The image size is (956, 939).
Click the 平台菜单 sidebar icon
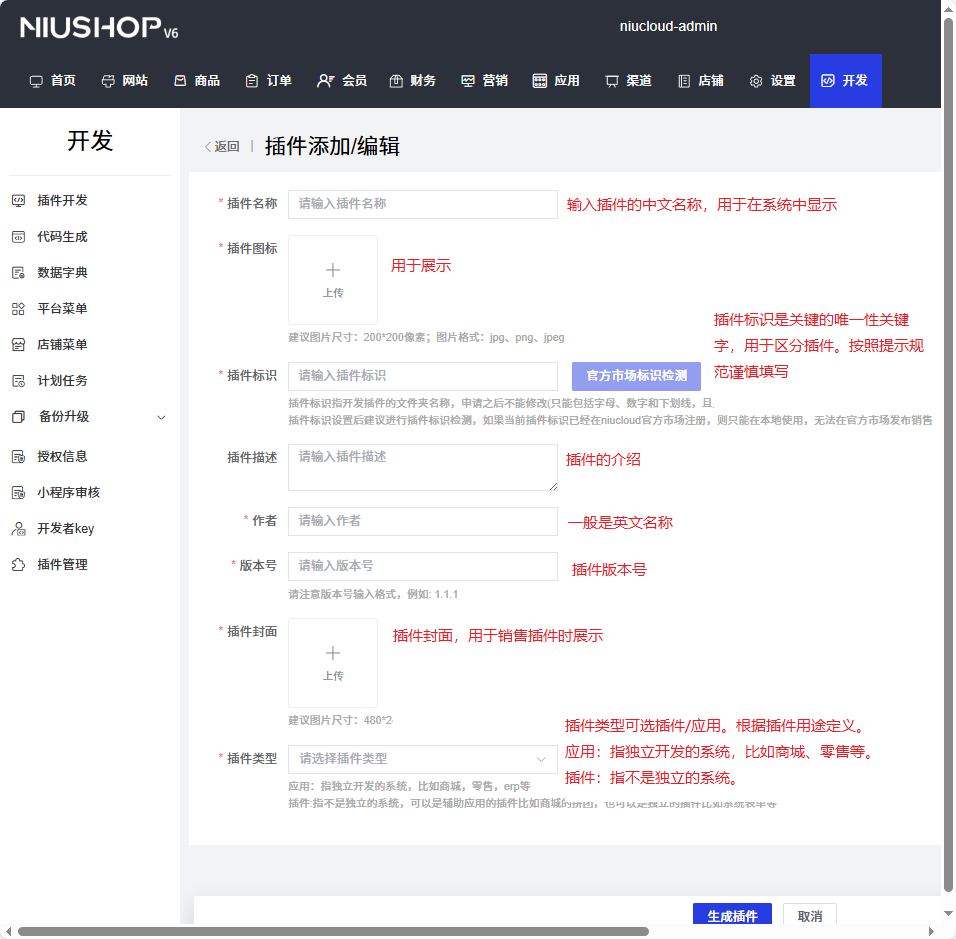point(18,309)
